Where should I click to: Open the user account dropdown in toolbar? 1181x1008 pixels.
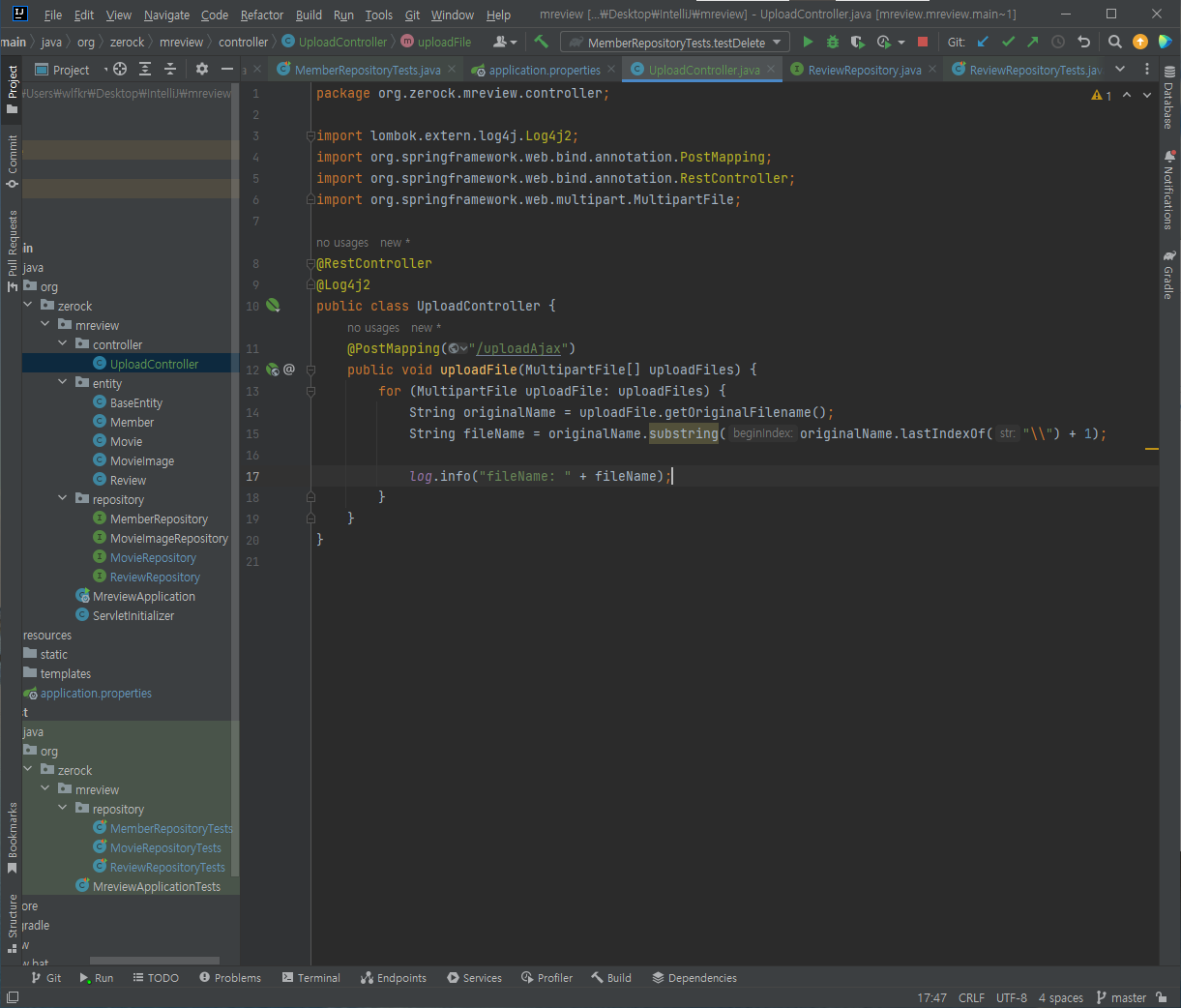coord(505,42)
